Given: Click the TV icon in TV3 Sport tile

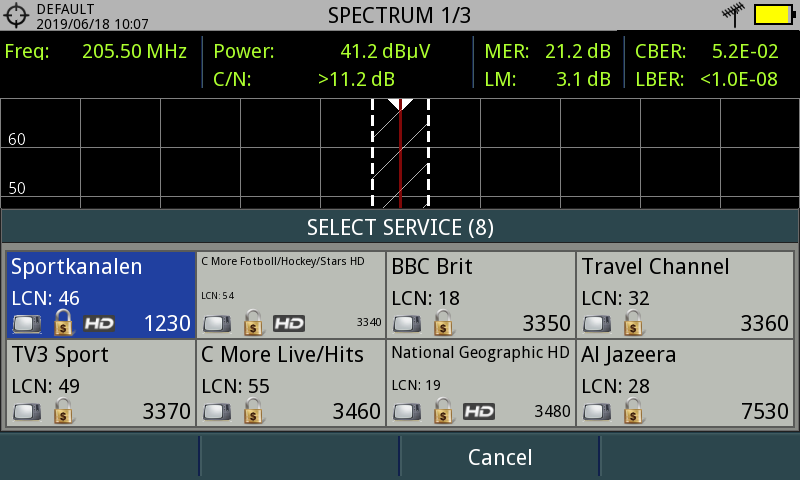Looking at the screenshot, I should pyautogui.click(x=27, y=412).
